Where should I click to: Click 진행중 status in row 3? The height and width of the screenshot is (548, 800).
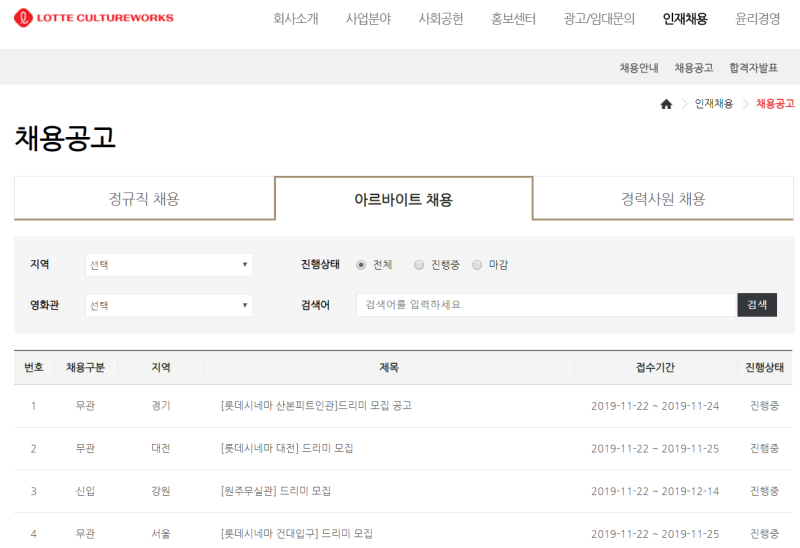coord(764,491)
